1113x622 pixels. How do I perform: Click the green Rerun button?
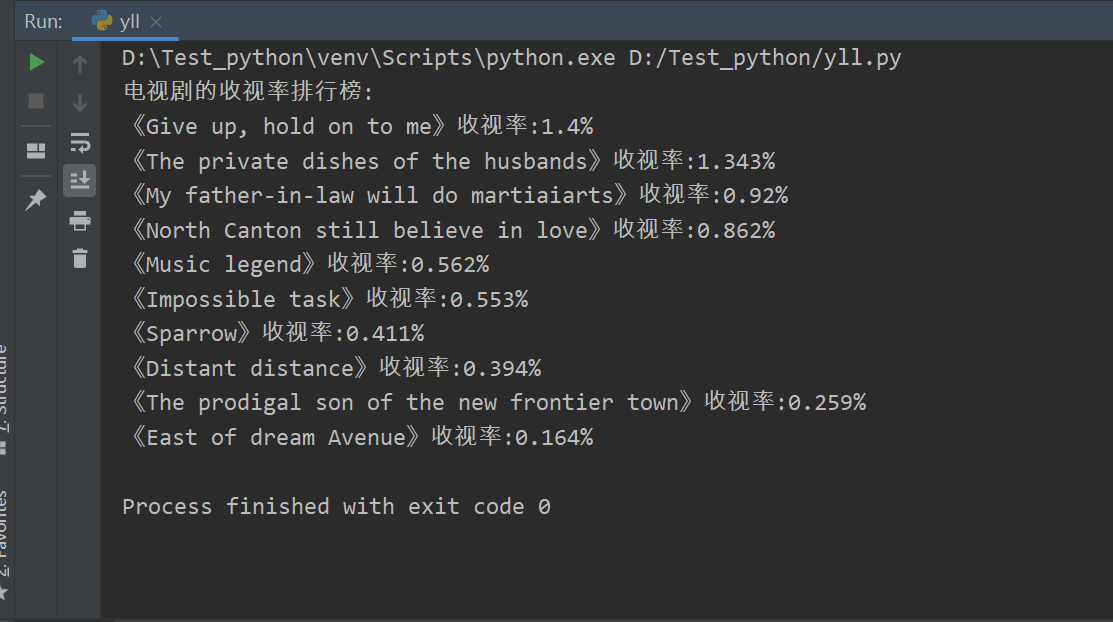click(x=36, y=62)
